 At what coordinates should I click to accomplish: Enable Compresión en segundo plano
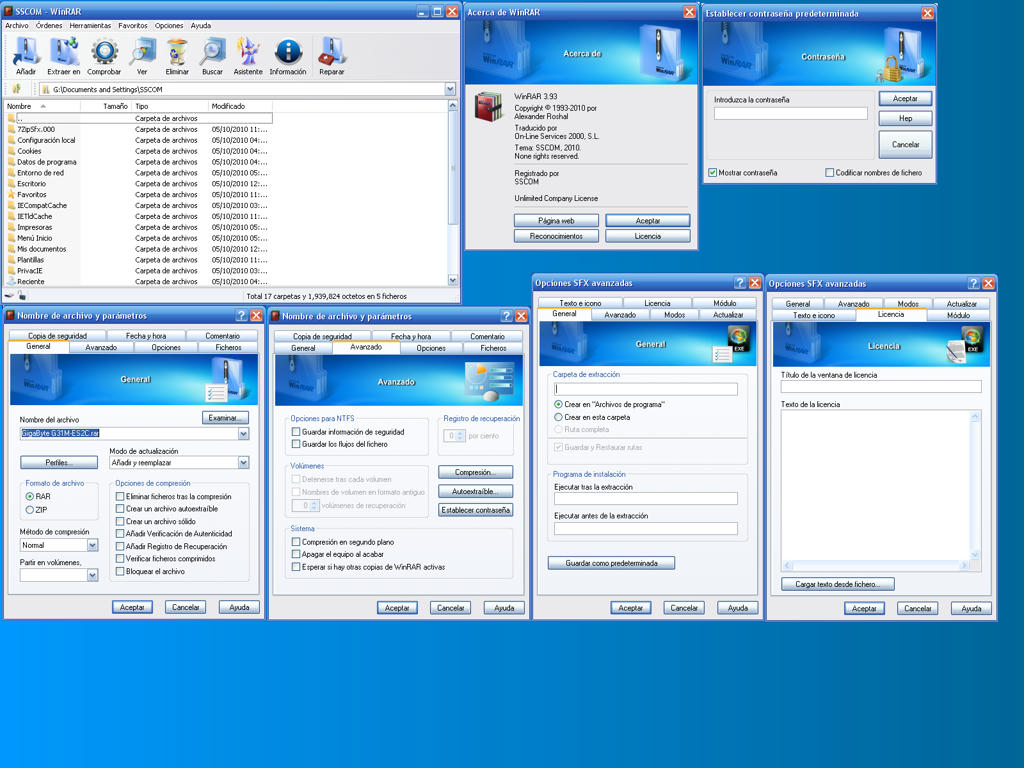(x=296, y=542)
